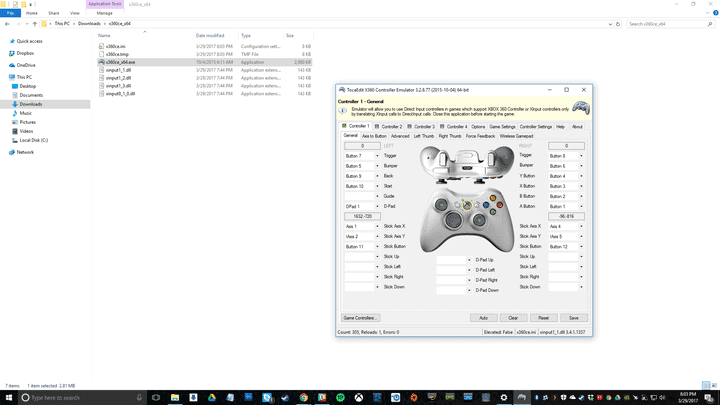Go back in Explorer navigation
This screenshot has height=405, width=720.
[7, 24]
